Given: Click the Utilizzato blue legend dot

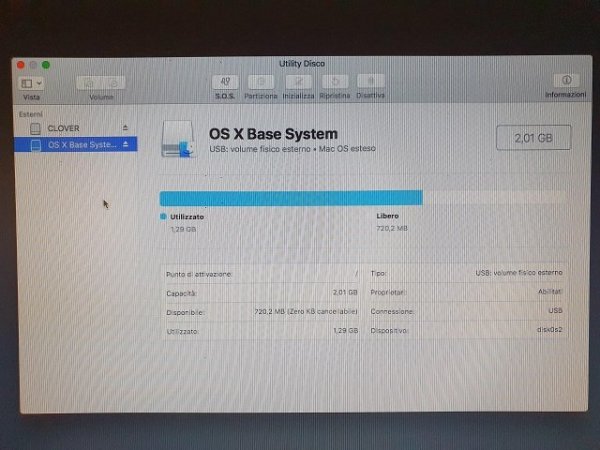Looking at the screenshot, I should [163, 217].
